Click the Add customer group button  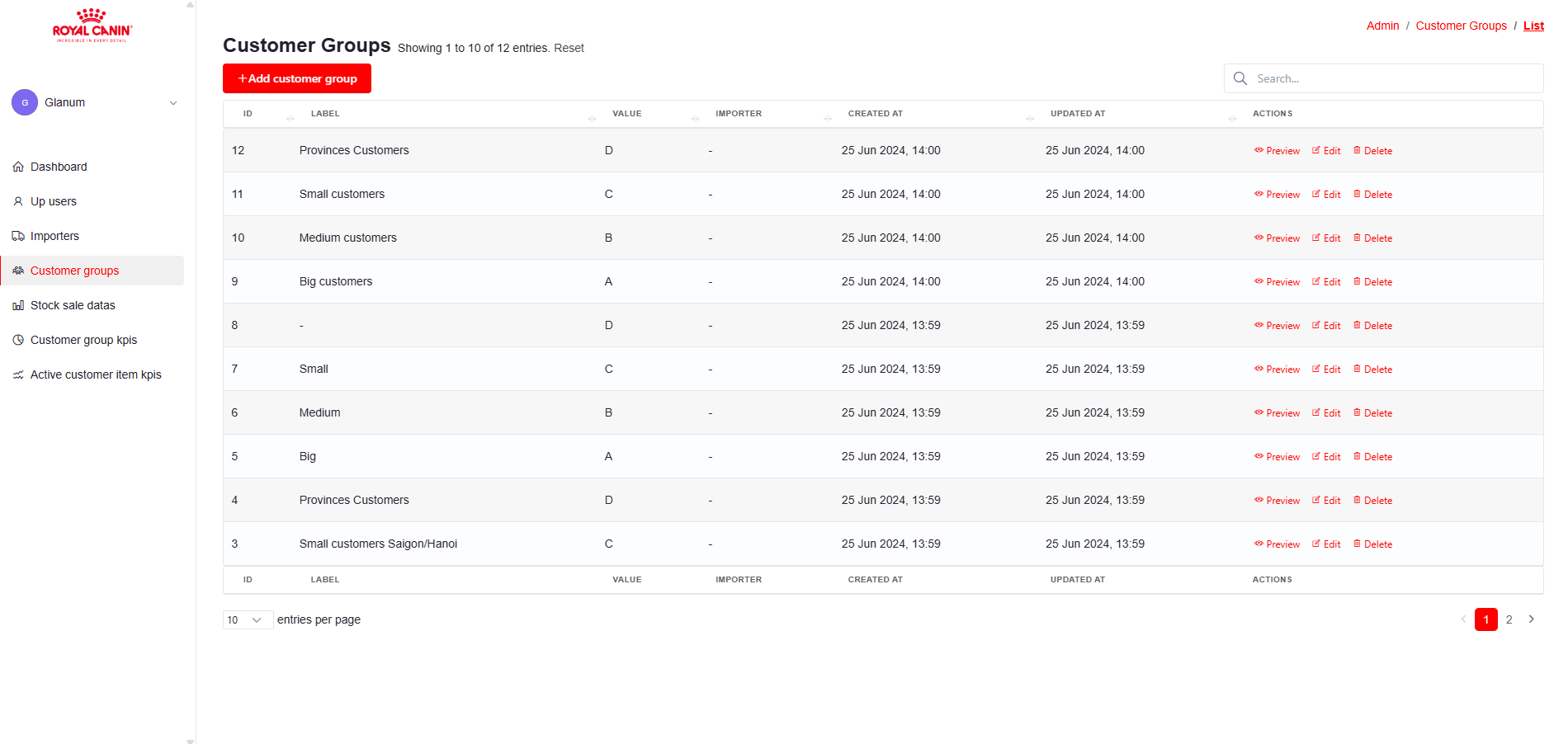tap(297, 78)
